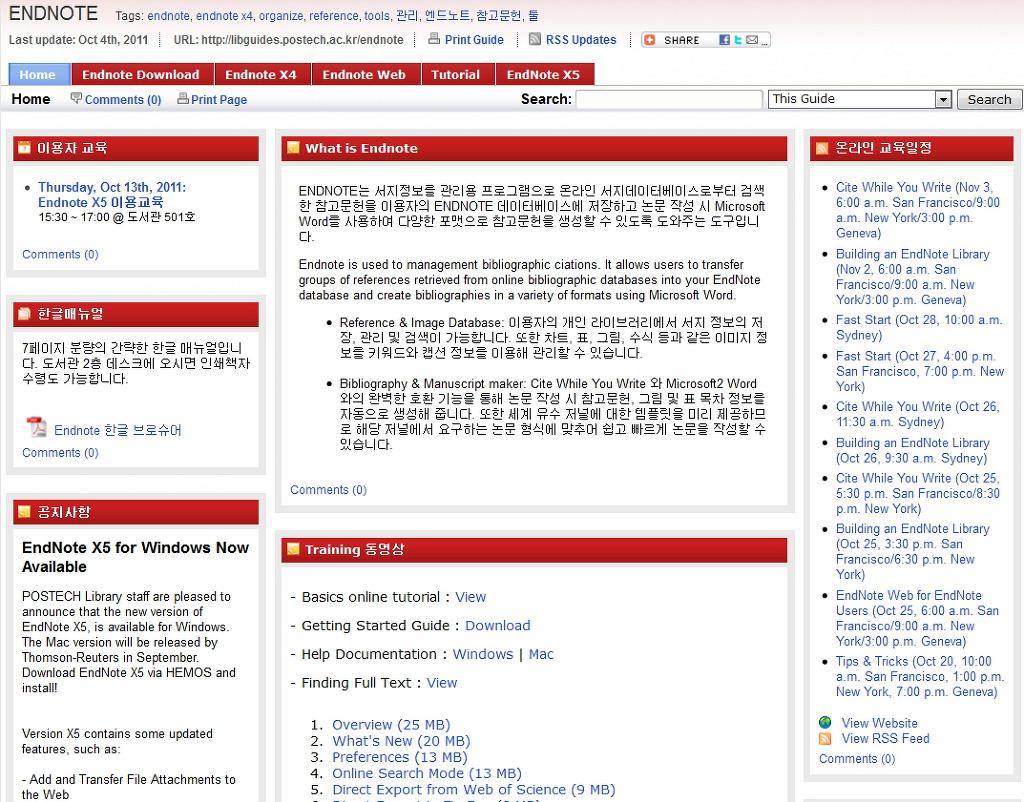
Task: Click the email share envelope icon
Action: pos(752,40)
